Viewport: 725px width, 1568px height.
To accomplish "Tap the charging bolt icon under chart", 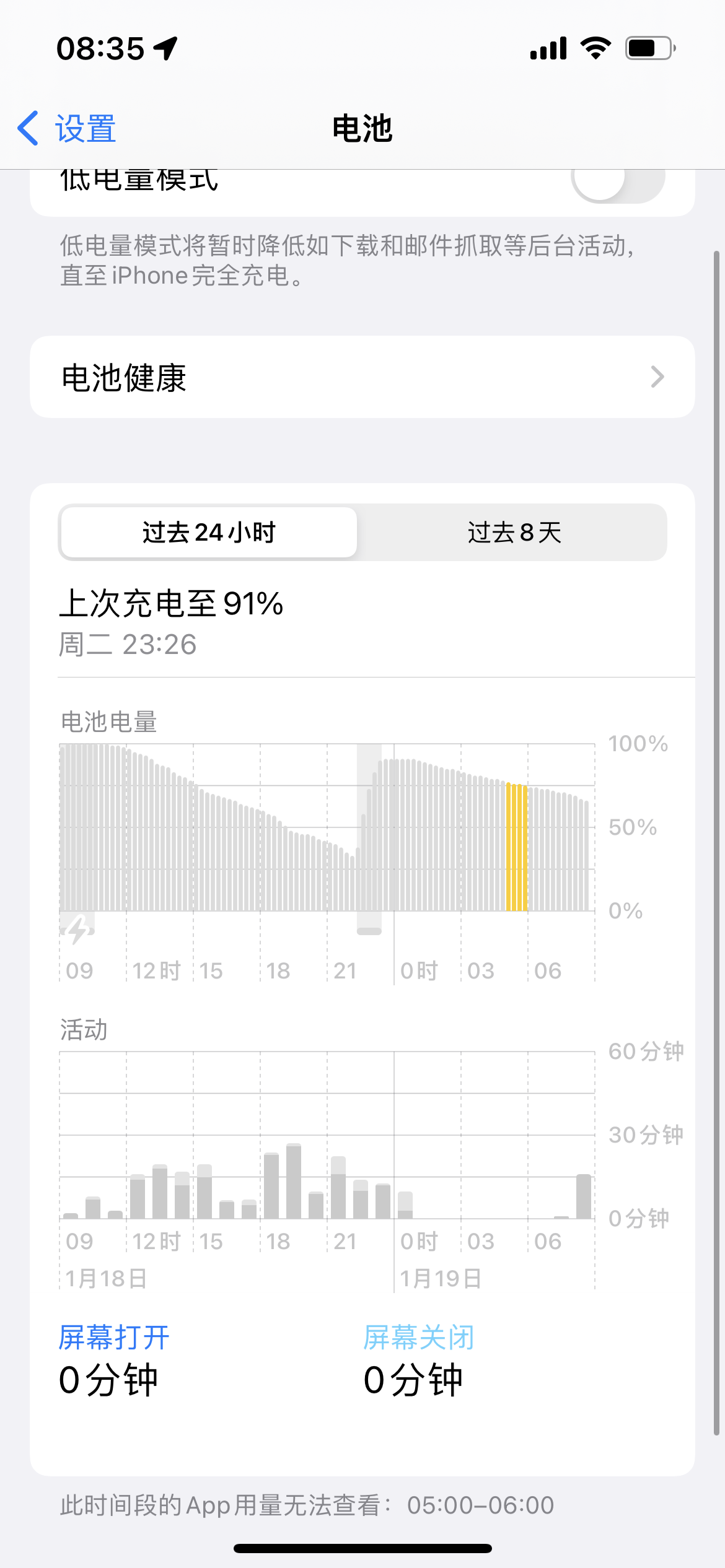I will (x=78, y=930).
